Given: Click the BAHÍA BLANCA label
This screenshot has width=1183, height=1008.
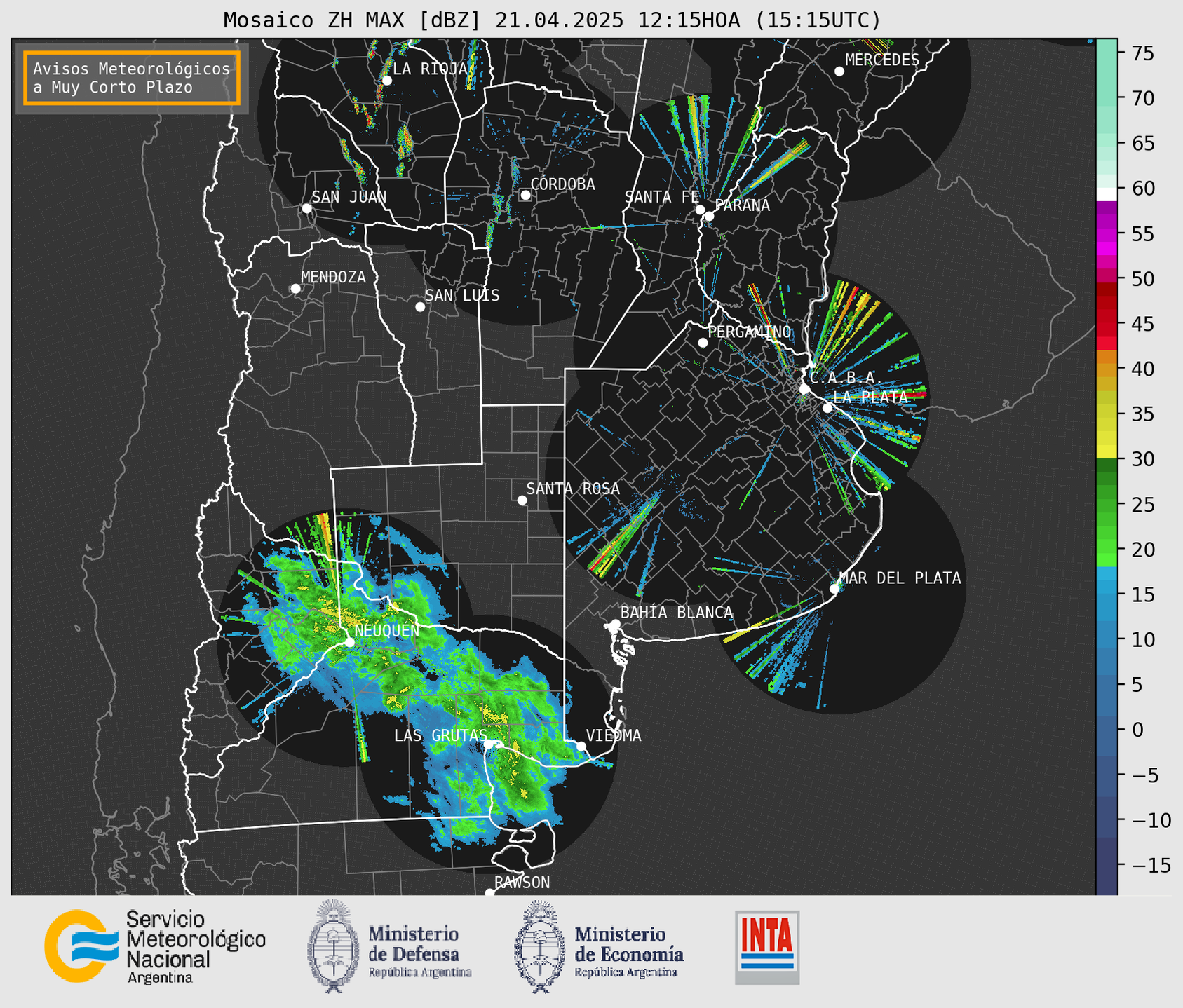Looking at the screenshot, I should coord(677,613).
